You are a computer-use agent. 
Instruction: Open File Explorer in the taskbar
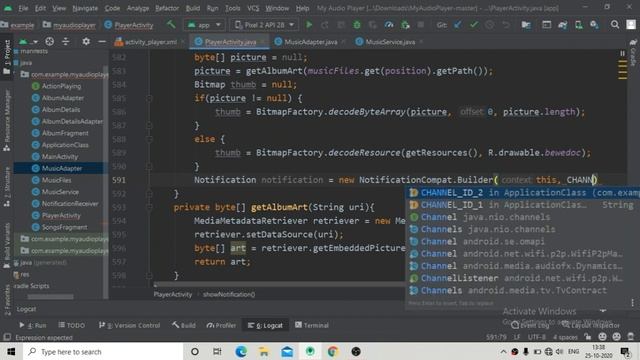(x=264, y=351)
